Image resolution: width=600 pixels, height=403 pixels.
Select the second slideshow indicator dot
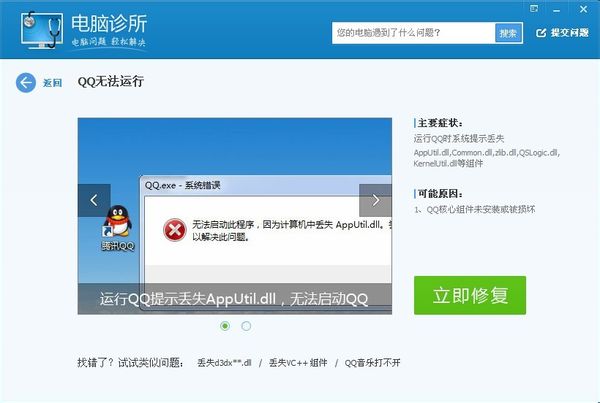coord(246,326)
